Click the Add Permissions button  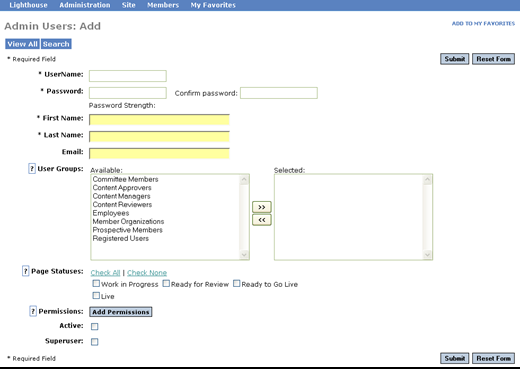point(121,312)
